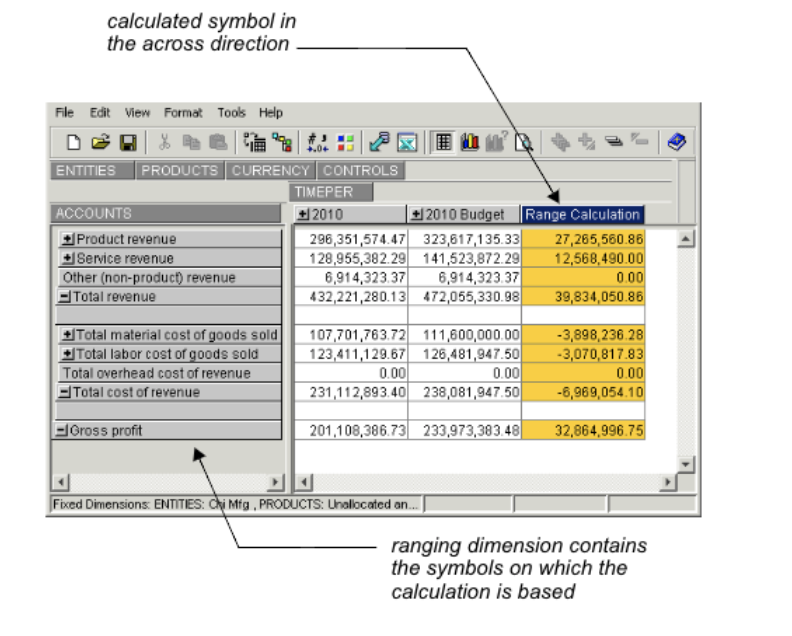Click the Open folder icon

(100, 143)
